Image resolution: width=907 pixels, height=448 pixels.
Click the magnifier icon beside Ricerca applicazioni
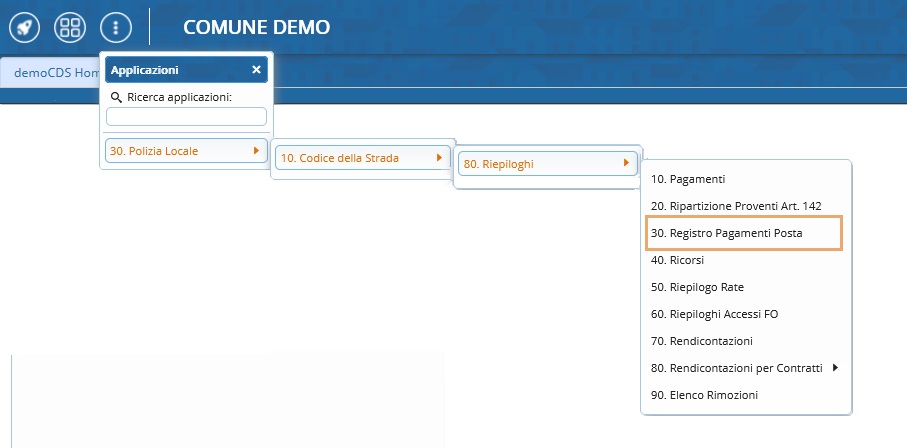click(x=116, y=97)
